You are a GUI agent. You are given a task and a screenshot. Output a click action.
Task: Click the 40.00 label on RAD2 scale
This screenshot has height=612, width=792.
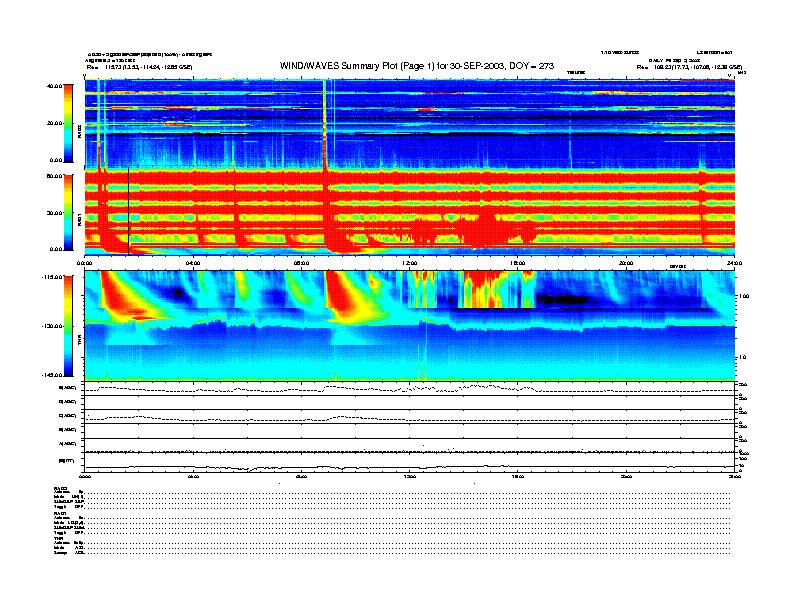point(54,86)
